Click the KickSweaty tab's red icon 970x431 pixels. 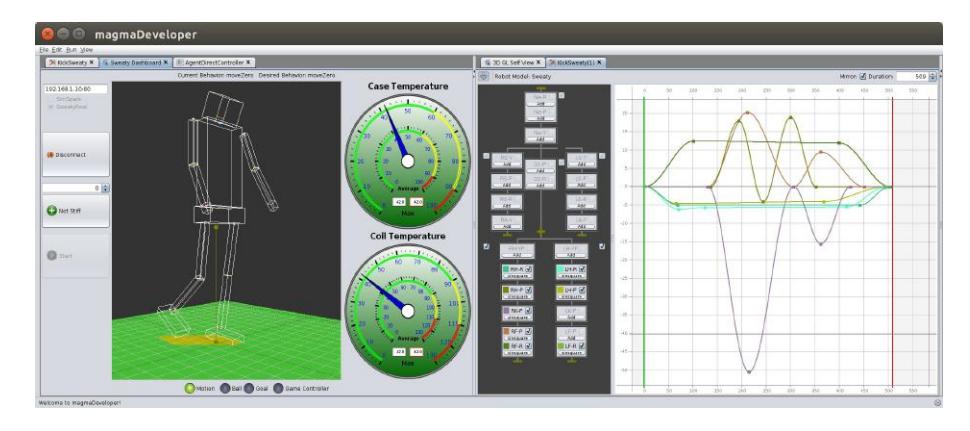click(53, 62)
